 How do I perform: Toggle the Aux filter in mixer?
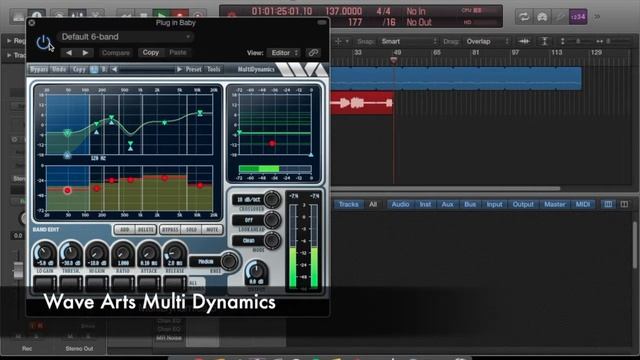[x=447, y=204]
